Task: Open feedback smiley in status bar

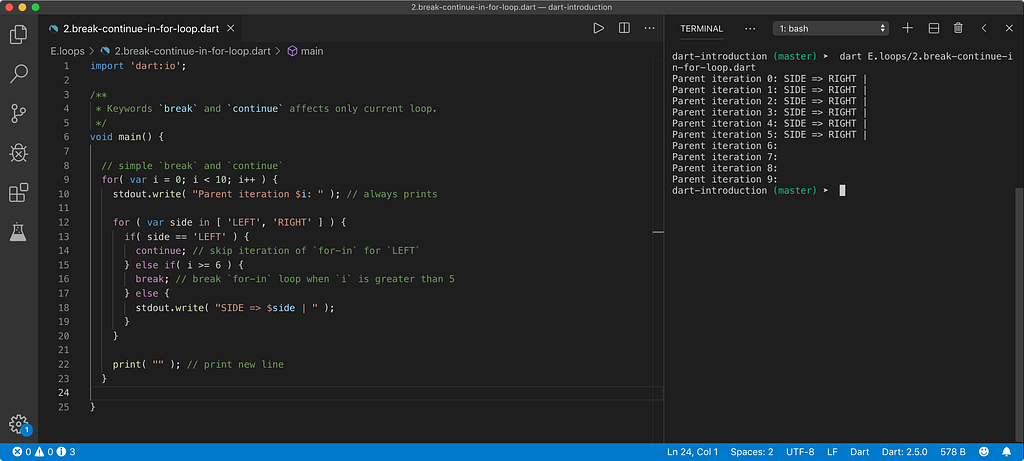Action: click(984, 452)
